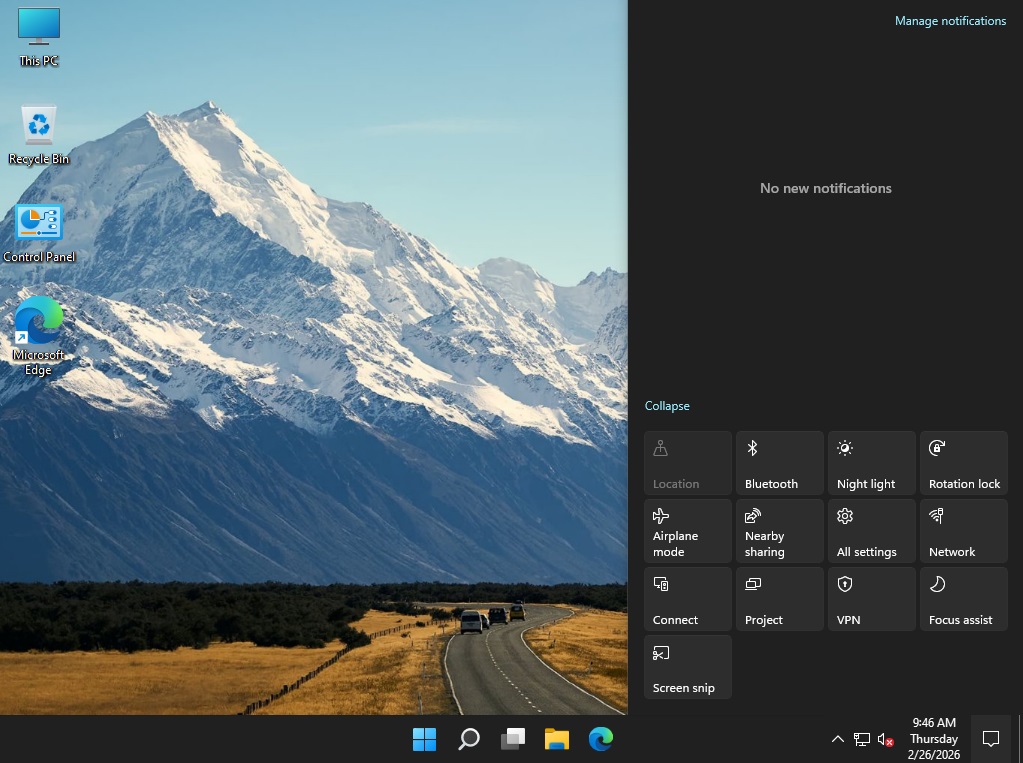Screen dimensions: 1023x763
Task: Open the Windows Start menu
Action: coord(424,739)
